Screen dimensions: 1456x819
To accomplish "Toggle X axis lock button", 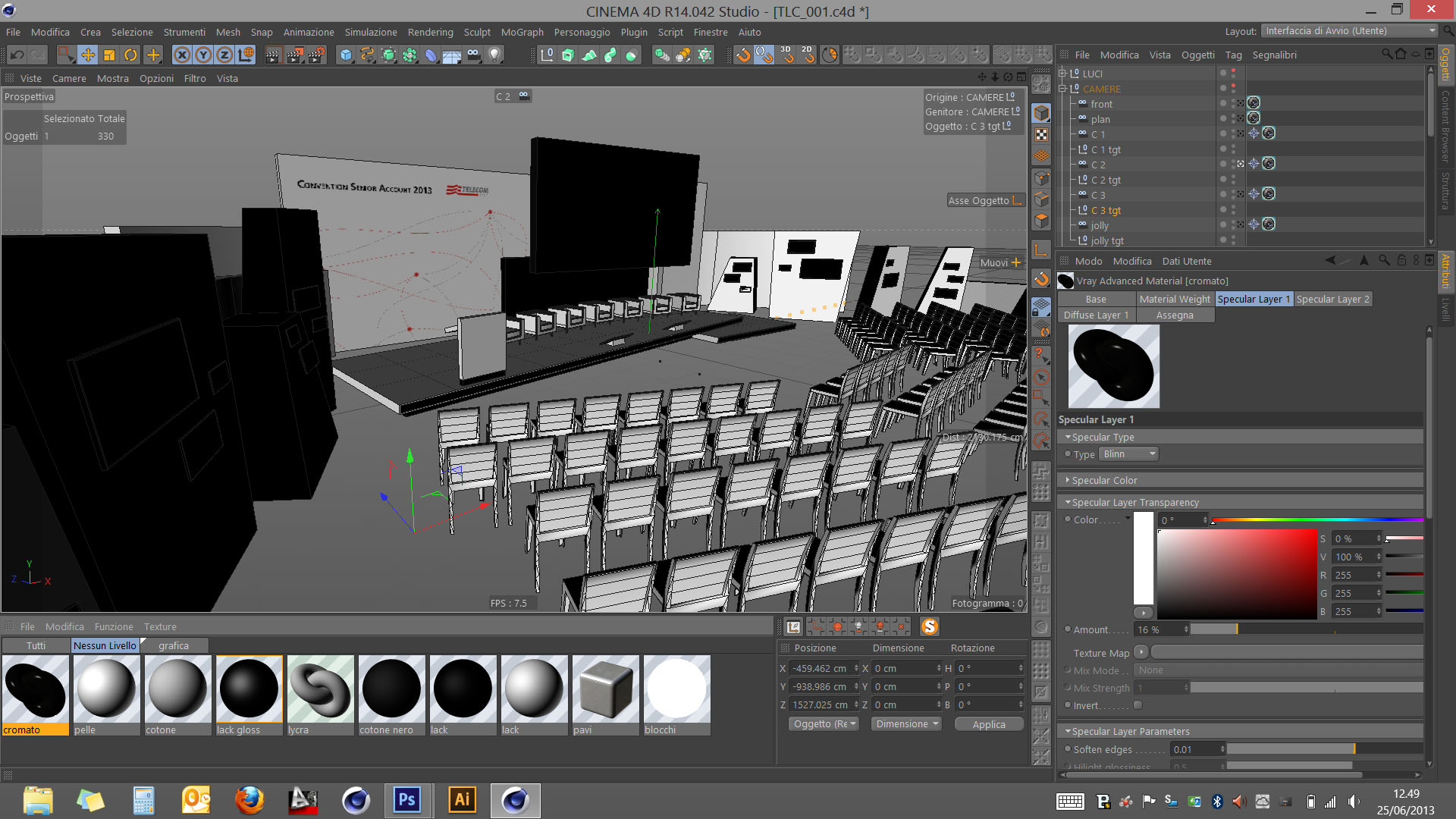I will coord(181,55).
